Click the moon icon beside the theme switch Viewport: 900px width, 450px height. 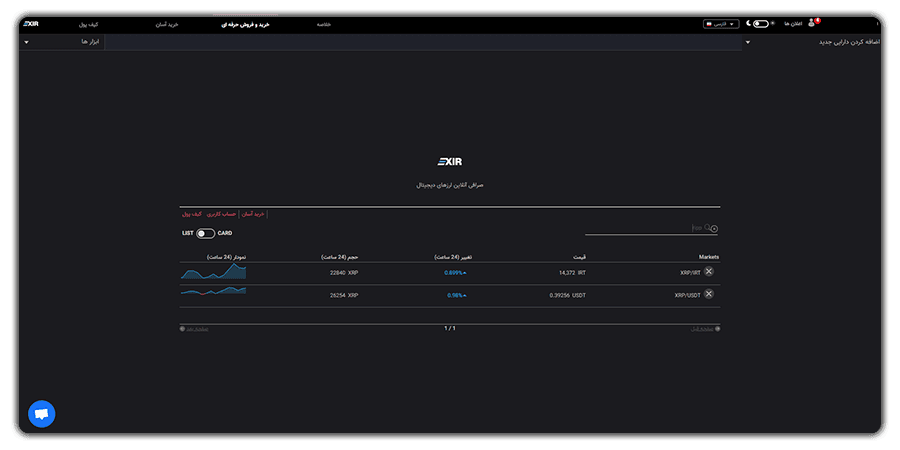(x=748, y=24)
